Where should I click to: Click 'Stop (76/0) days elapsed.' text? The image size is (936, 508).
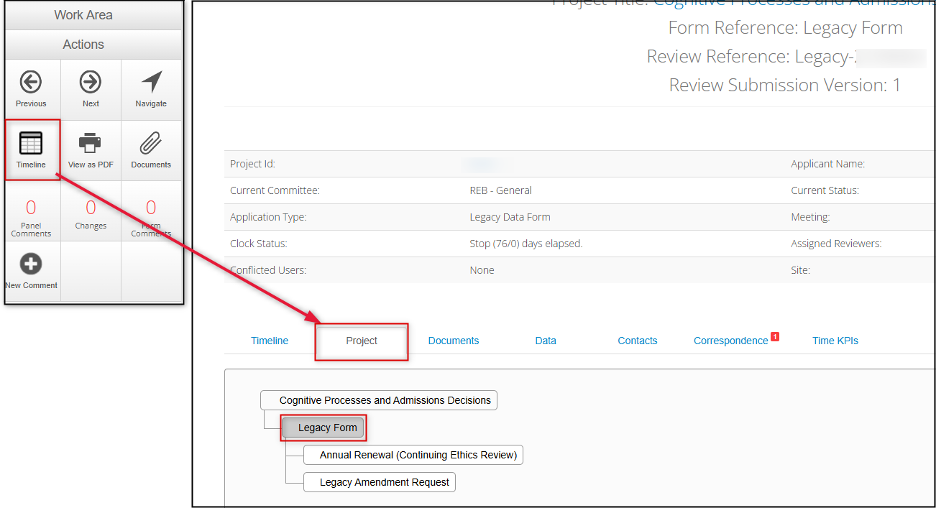(525, 244)
